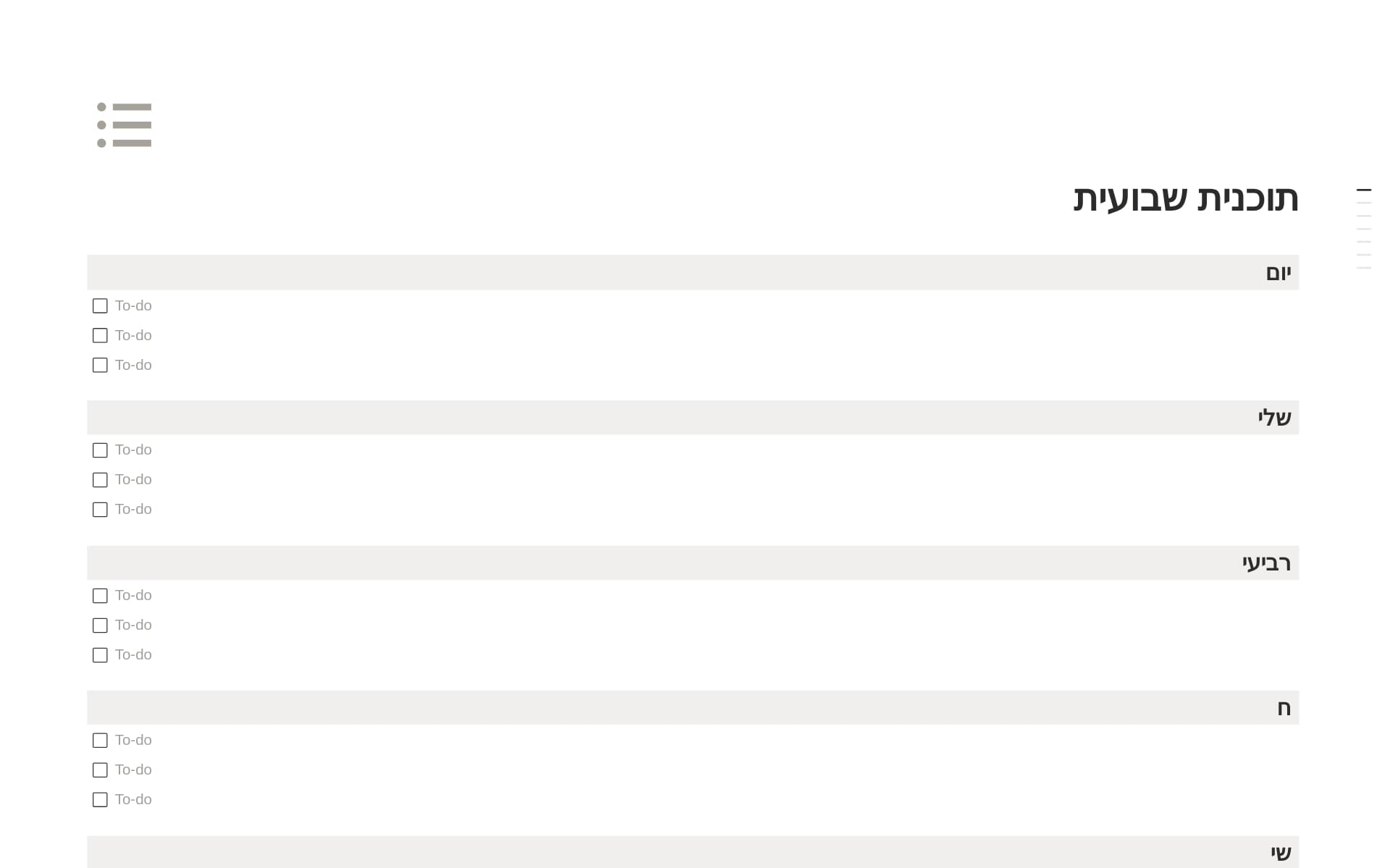Mark the second To-do under שלי done
1390x868 pixels.
[x=100, y=480]
